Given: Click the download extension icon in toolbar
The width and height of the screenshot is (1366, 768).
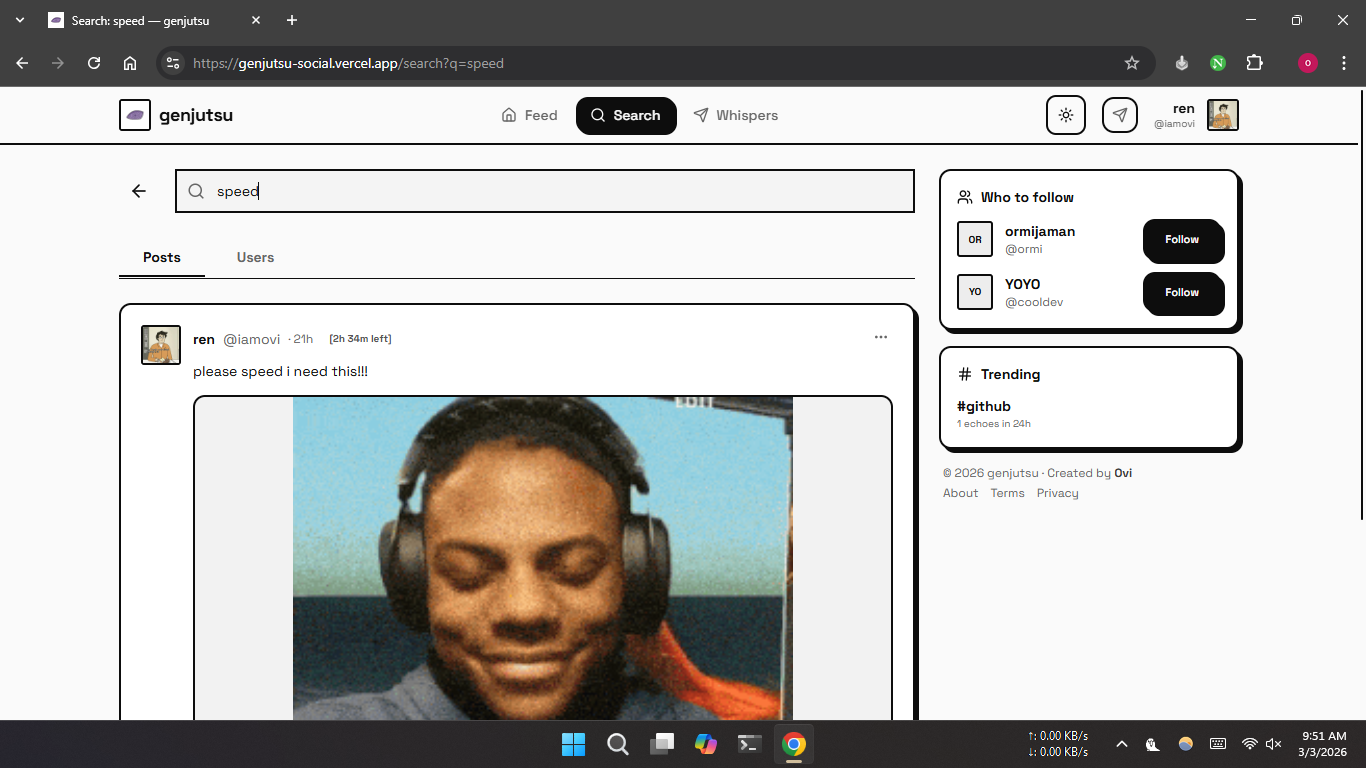Looking at the screenshot, I should [1182, 63].
